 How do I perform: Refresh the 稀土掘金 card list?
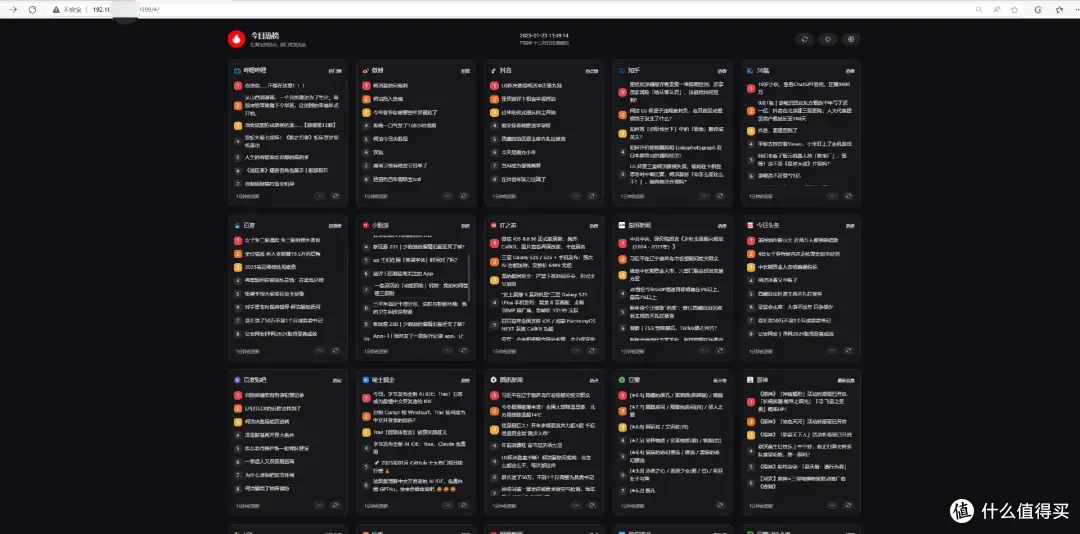click(x=464, y=505)
